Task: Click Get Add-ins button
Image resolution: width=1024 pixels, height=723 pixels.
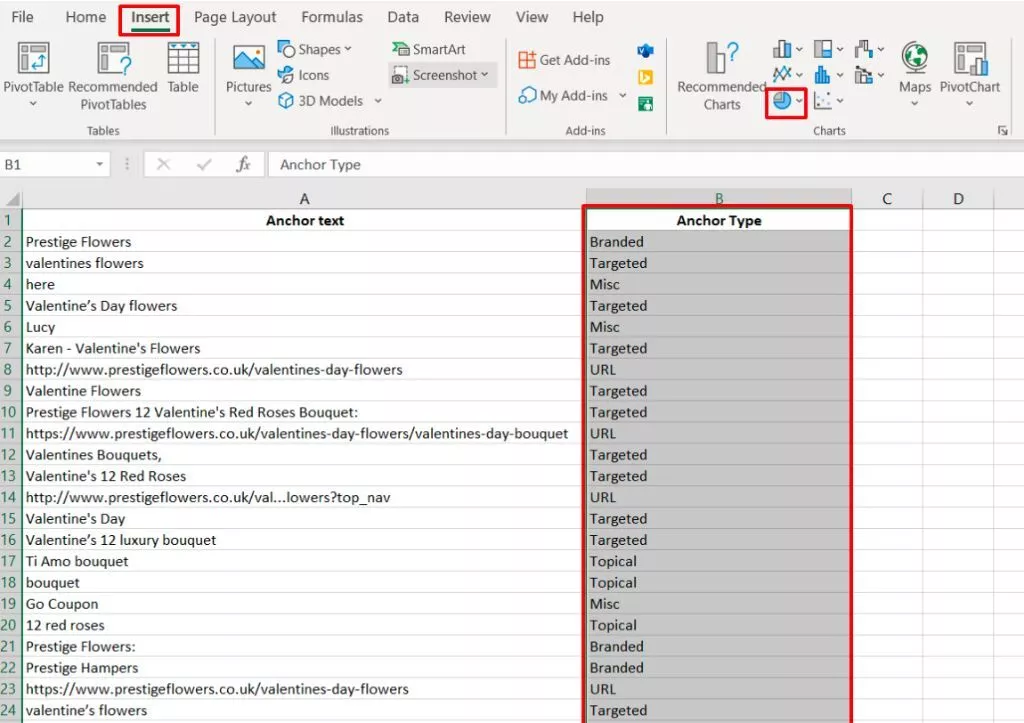Action: [x=564, y=60]
